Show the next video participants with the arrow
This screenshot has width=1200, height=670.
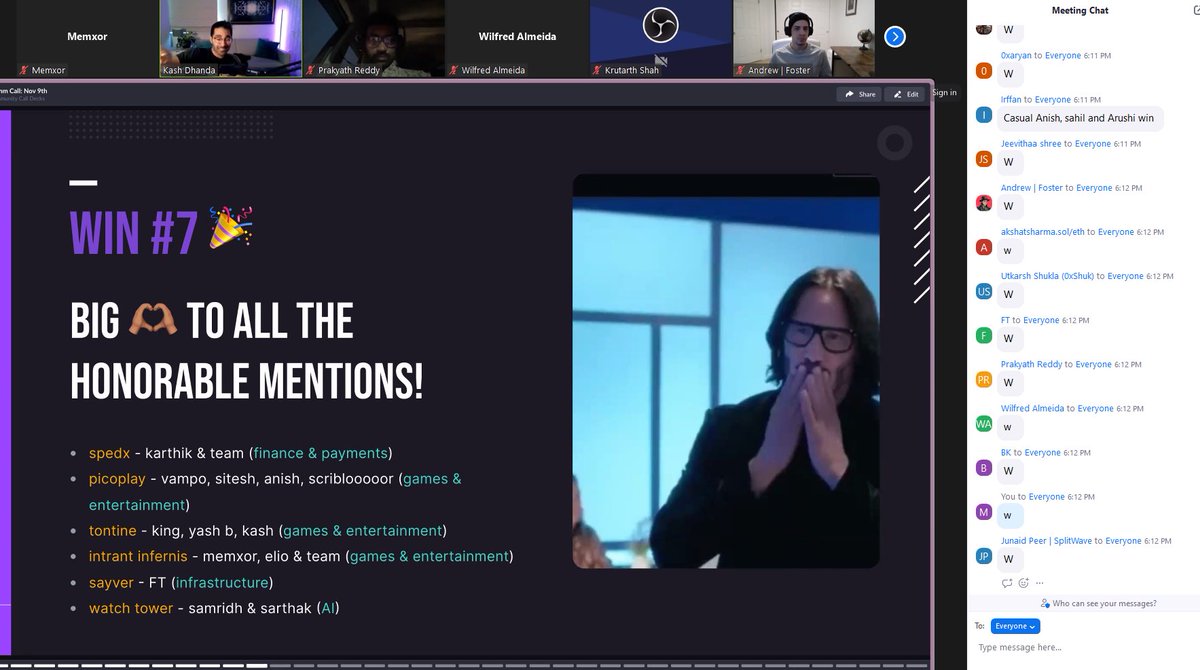click(895, 36)
